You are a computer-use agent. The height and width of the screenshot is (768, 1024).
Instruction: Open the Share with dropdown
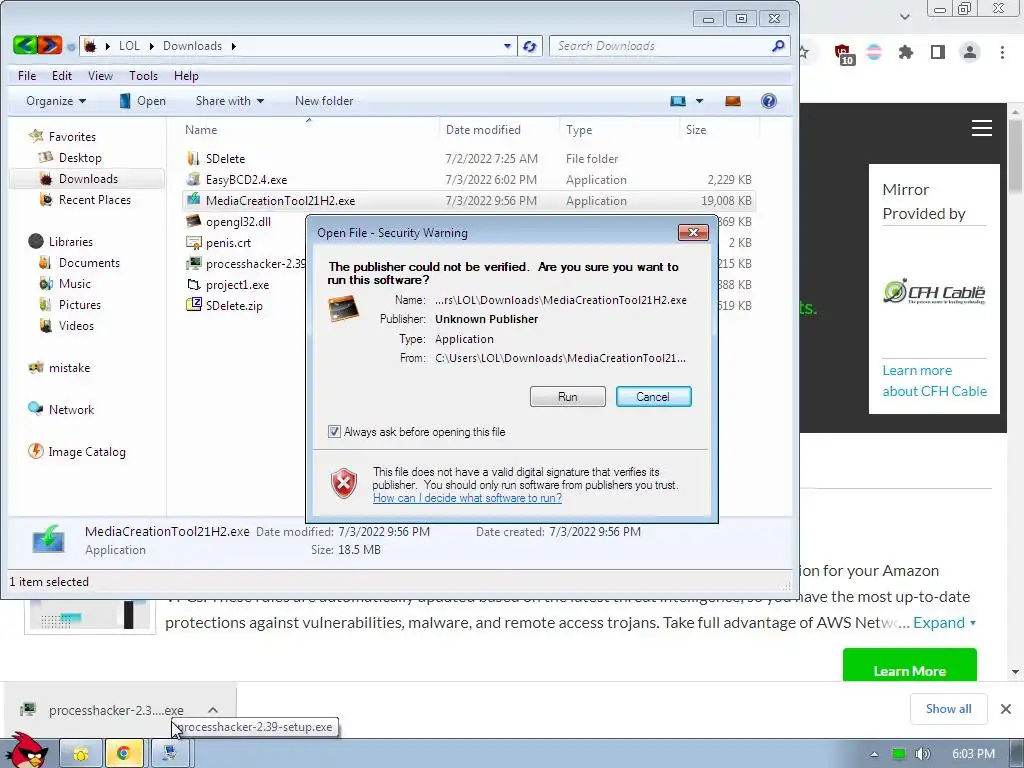point(229,101)
